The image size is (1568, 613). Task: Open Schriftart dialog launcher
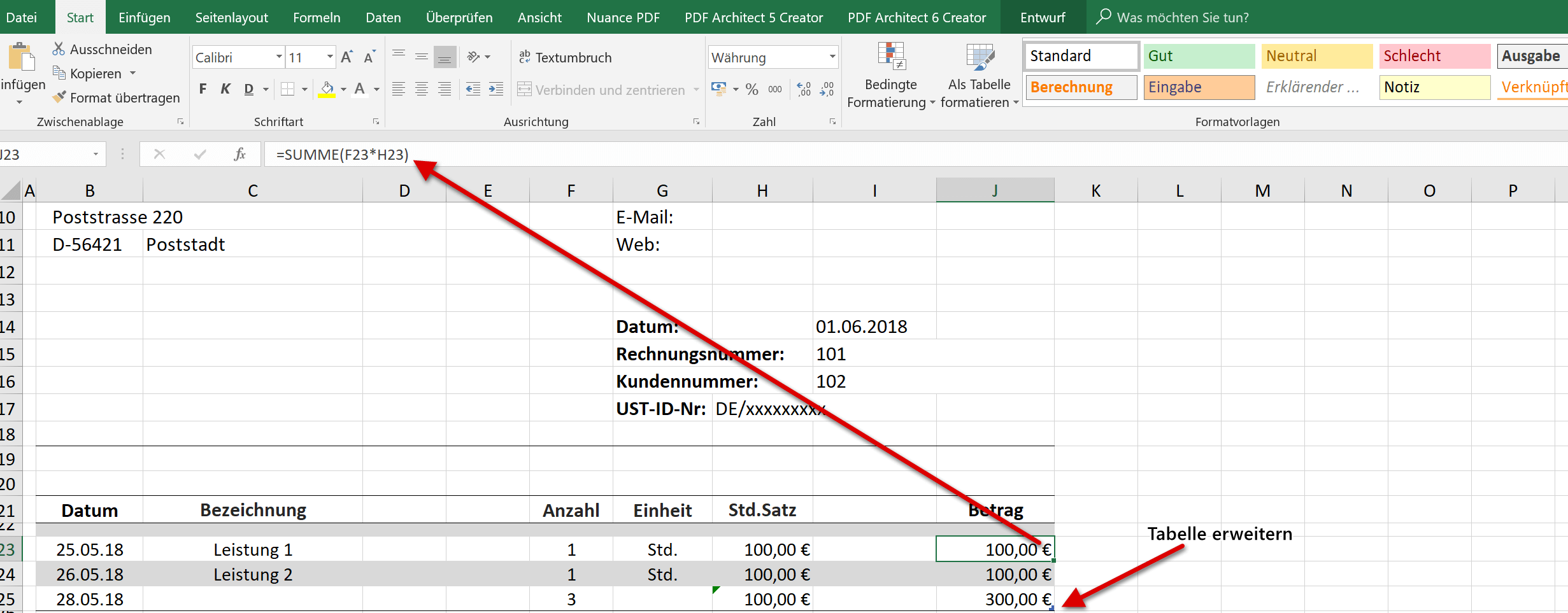click(376, 122)
